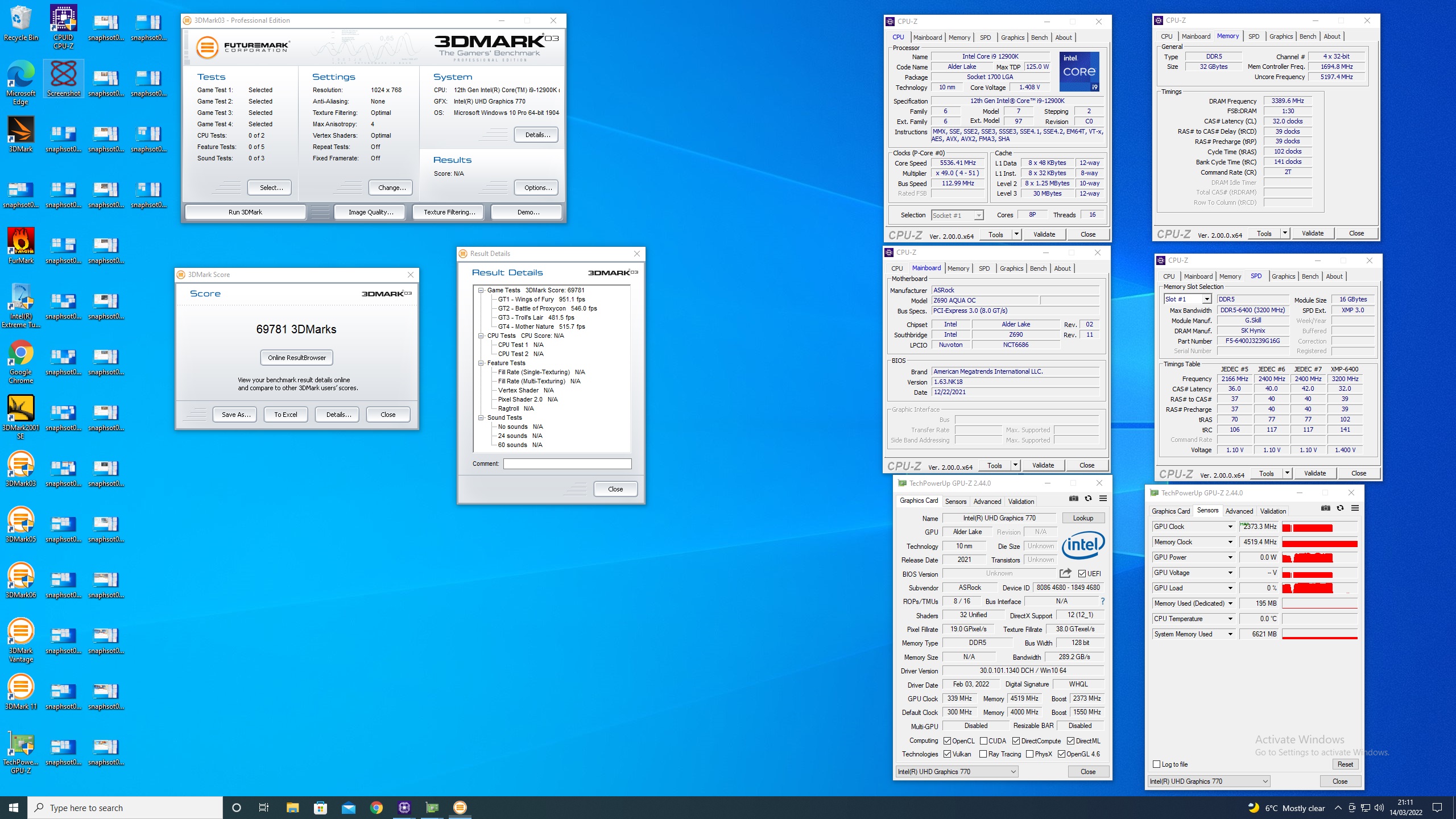Open the Socket #1 selection dropdown in CPU-Z

pyautogui.click(x=957, y=216)
